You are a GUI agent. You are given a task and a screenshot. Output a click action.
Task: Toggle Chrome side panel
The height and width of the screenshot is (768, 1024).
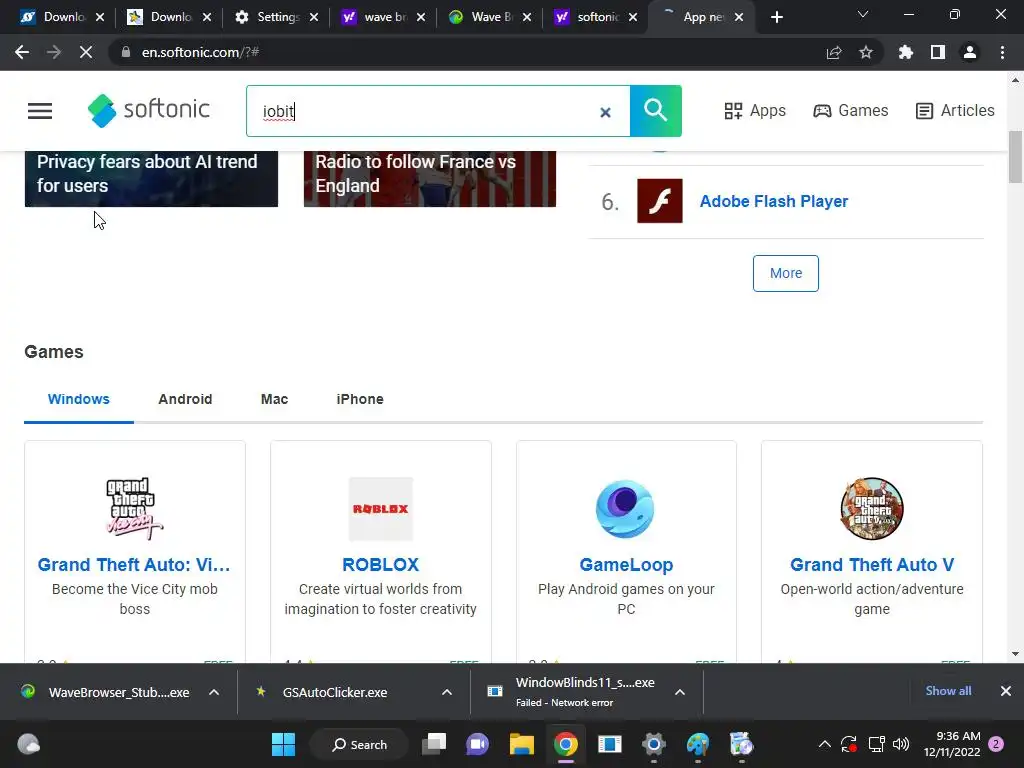pos(938,52)
